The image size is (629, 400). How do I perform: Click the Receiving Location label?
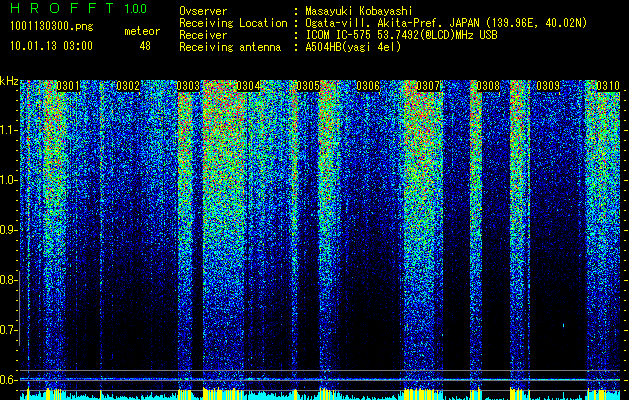(233, 23)
